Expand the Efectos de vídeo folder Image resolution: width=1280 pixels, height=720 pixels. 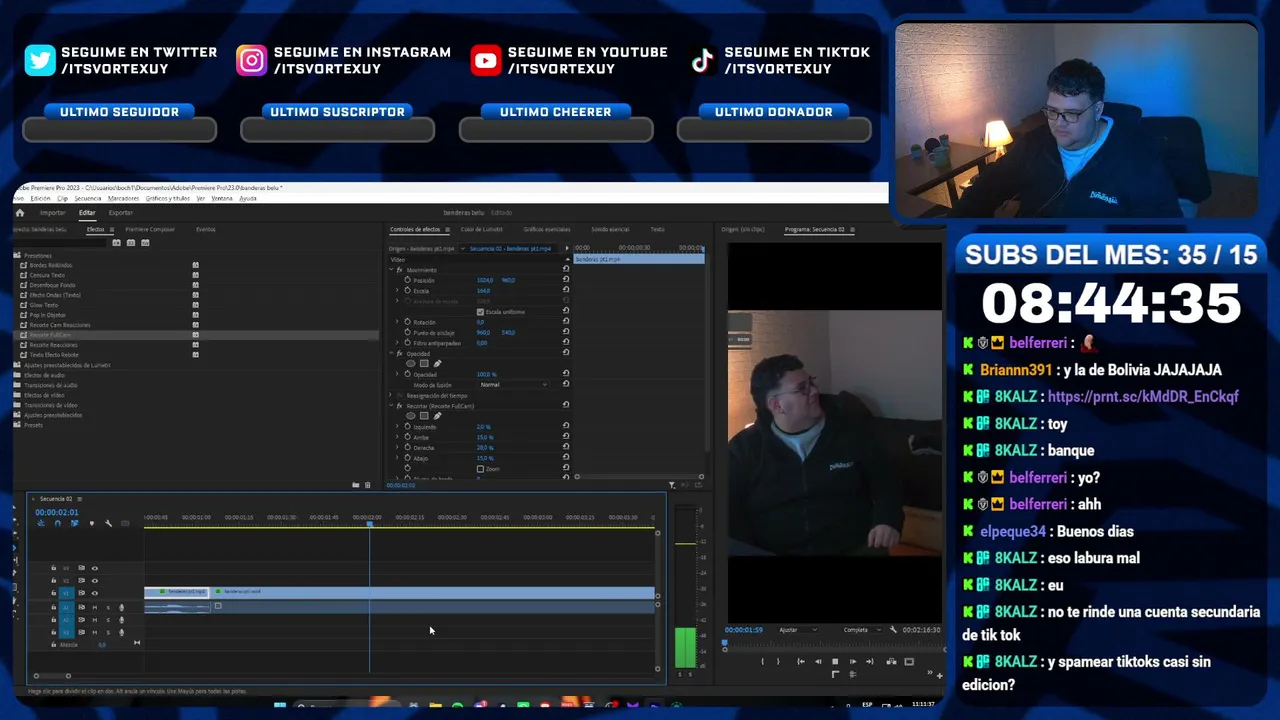15,395
